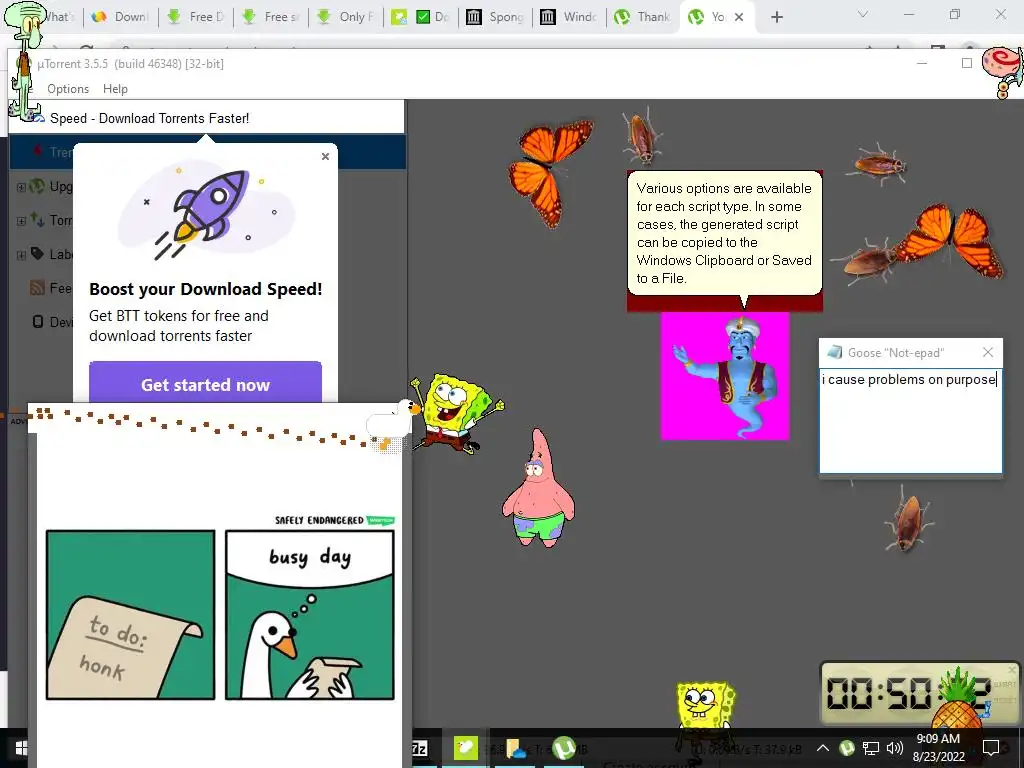This screenshot has height=768, width=1024.
Task: Click the cockroach below the Not-epad window
Action: coord(908,520)
